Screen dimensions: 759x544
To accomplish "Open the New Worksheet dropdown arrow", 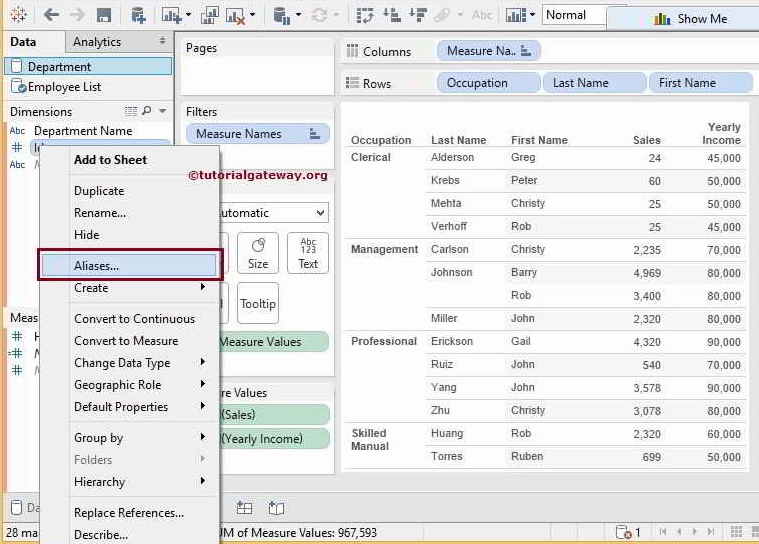I will coord(188,15).
